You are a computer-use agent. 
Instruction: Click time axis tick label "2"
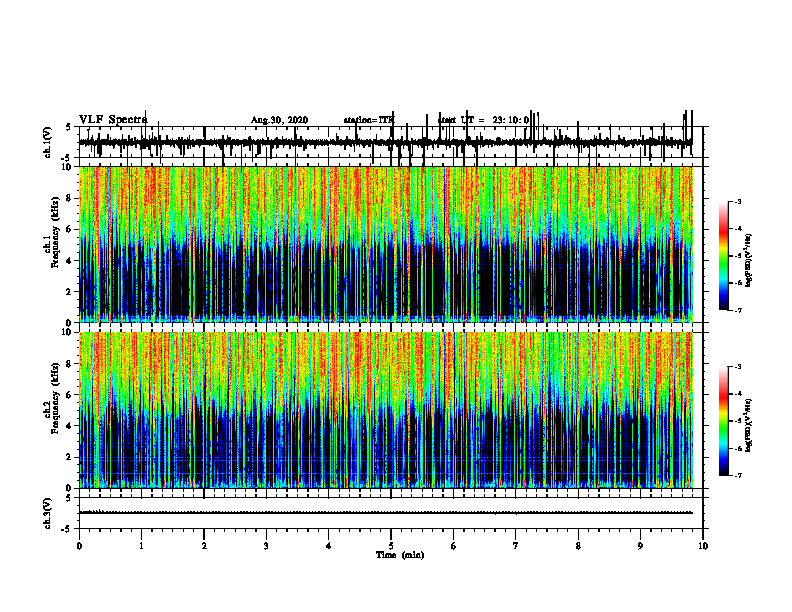click(204, 546)
